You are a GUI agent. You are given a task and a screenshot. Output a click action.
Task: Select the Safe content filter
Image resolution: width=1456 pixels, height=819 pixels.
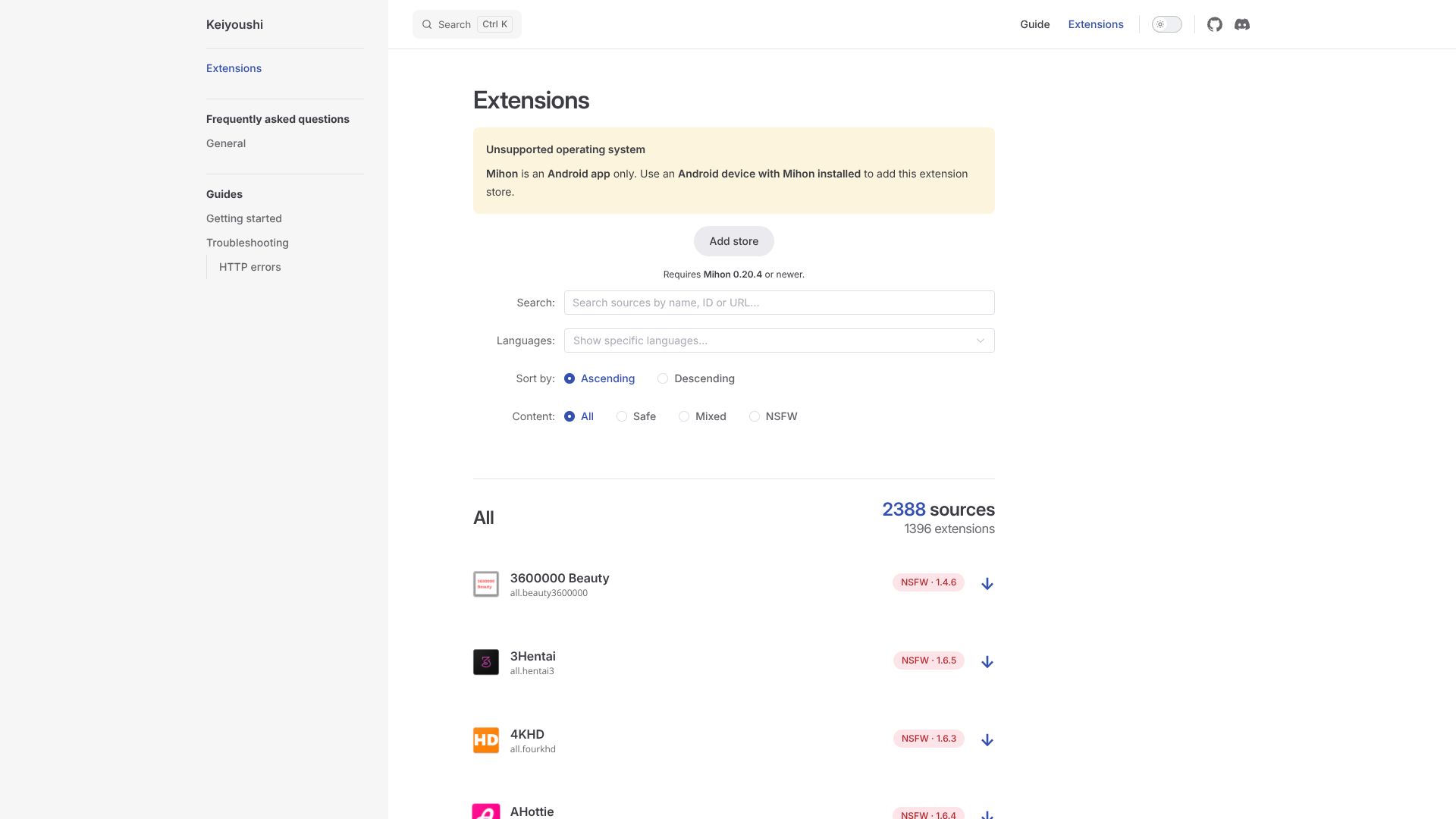[636, 416]
